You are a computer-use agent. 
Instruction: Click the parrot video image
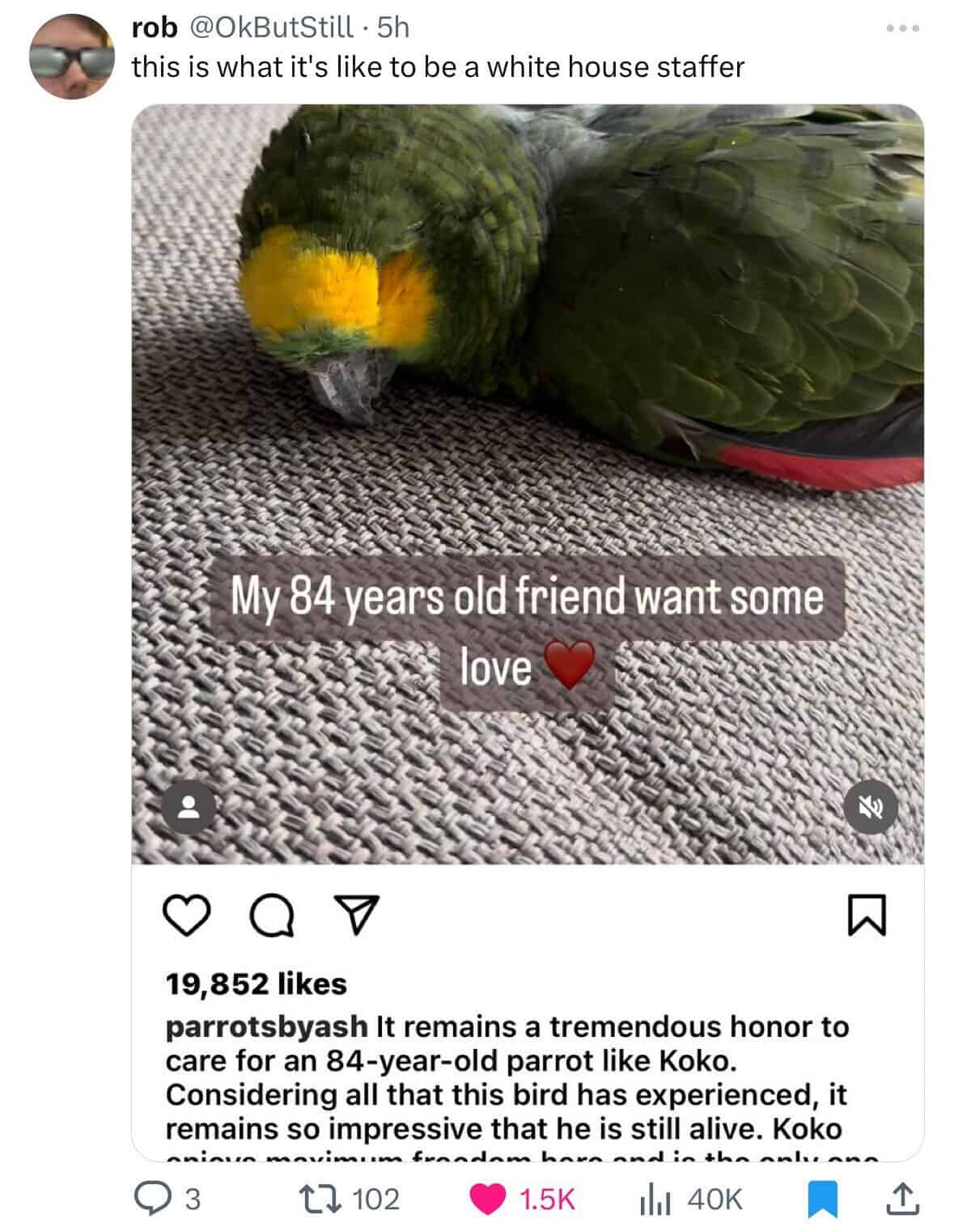(x=528, y=484)
